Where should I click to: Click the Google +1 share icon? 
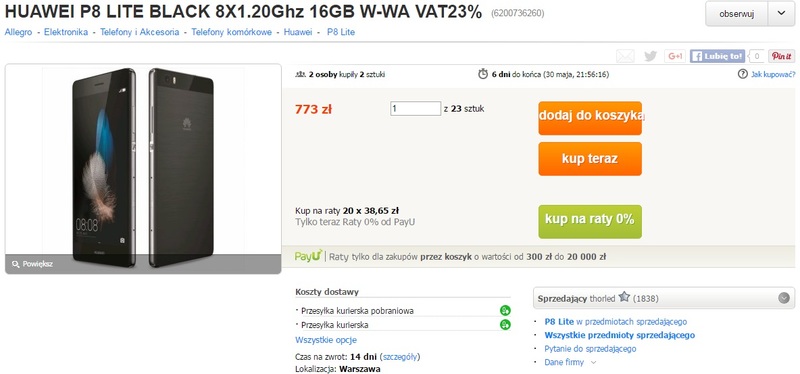pyautogui.click(x=675, y=56)
